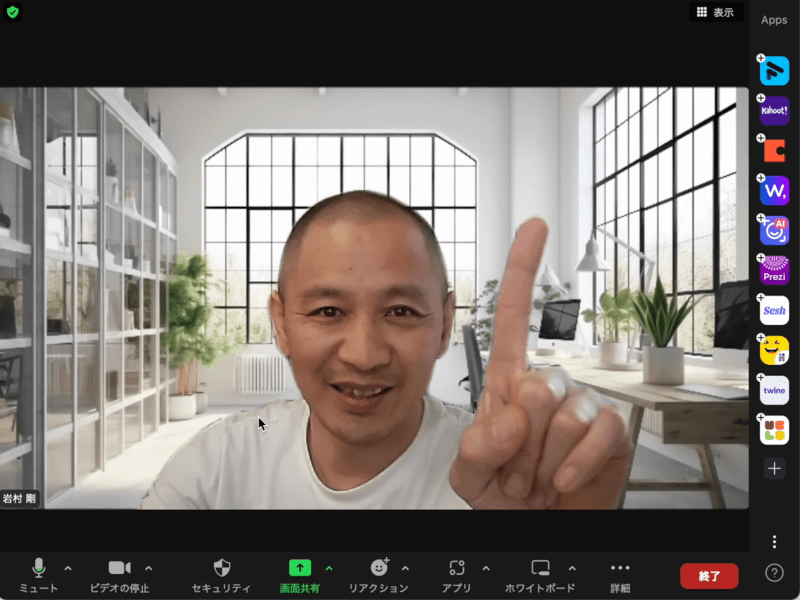Click the three-dot sidebar options
The image size is (800, 600).
pos(774,542)
